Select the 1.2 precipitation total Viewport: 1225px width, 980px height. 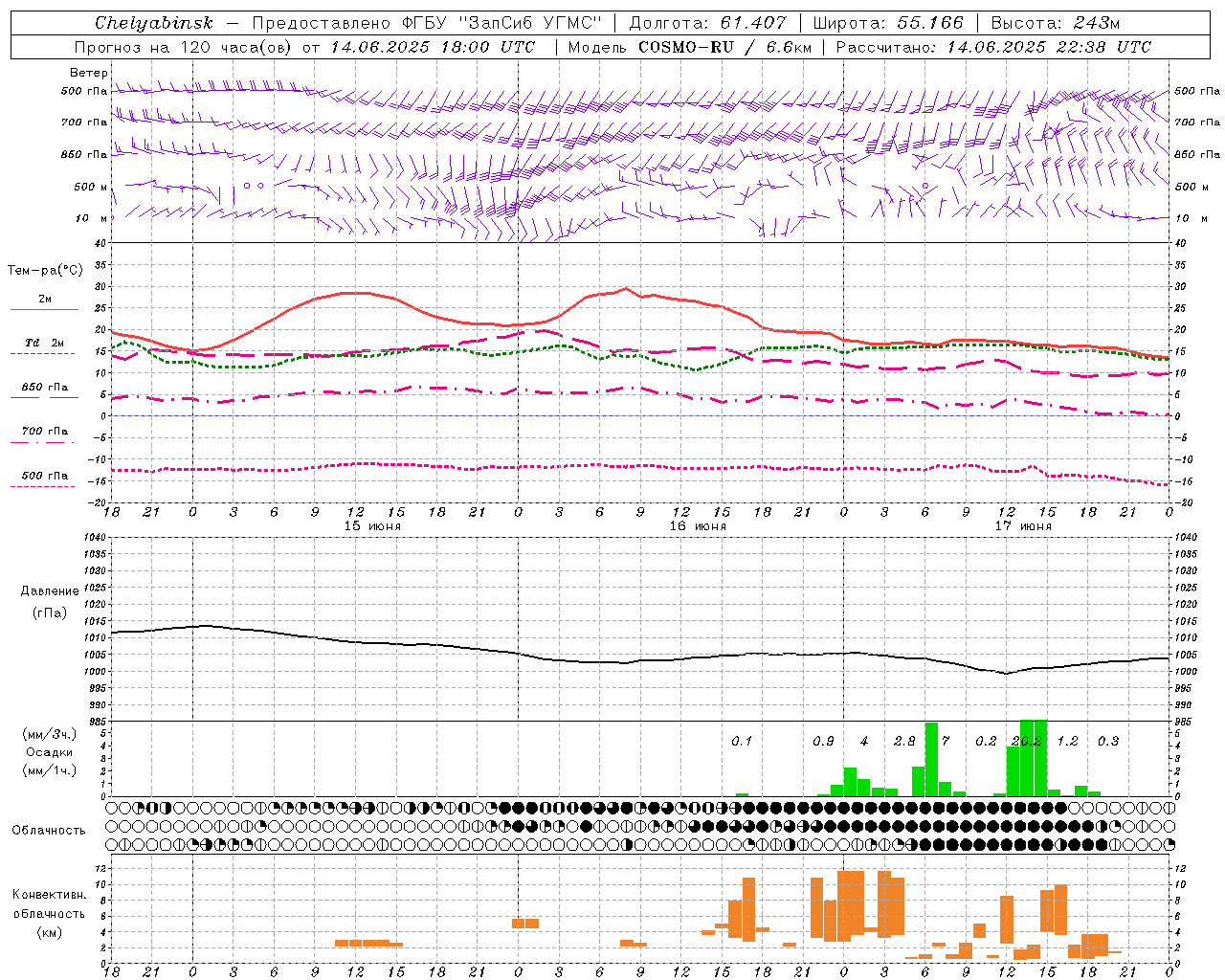point(1067,742)
